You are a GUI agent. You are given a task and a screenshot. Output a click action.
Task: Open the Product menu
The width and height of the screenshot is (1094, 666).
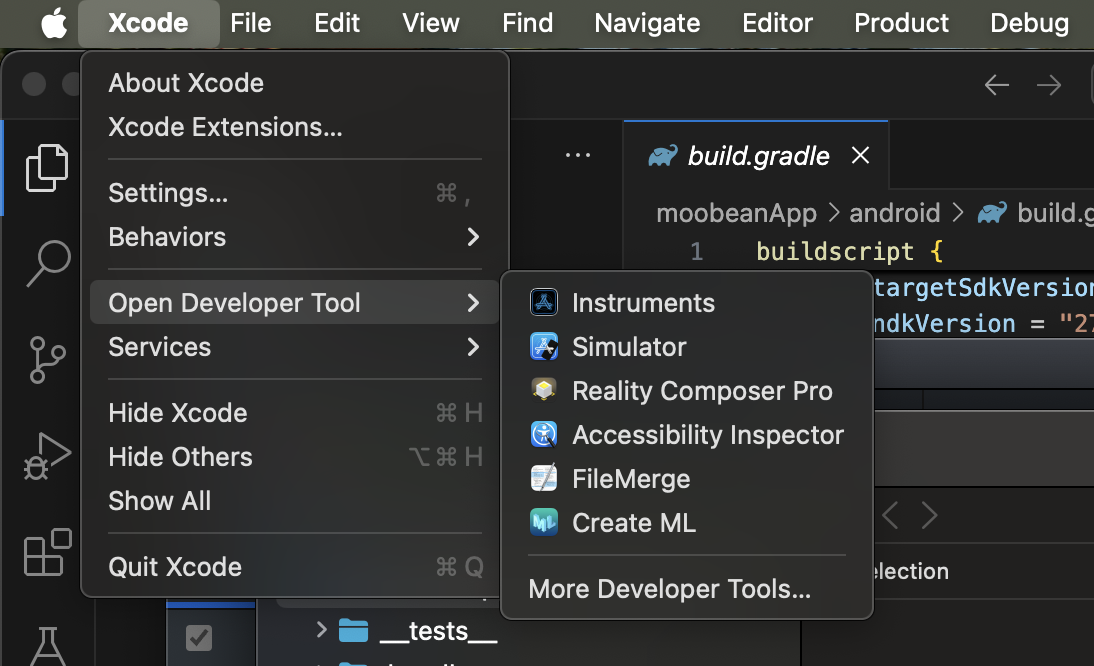coord(901,23)
